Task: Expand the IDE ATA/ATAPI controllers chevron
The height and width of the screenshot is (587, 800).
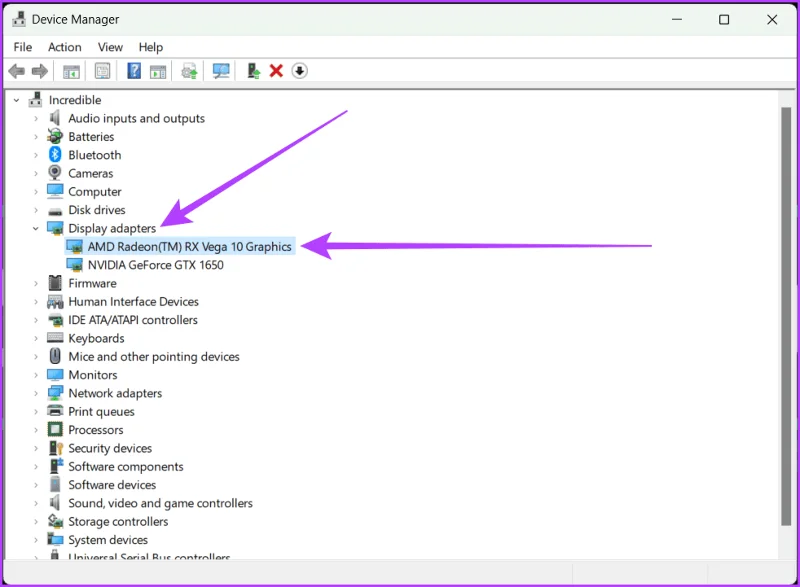Action: pyautogui.click(x=36, y=320)
